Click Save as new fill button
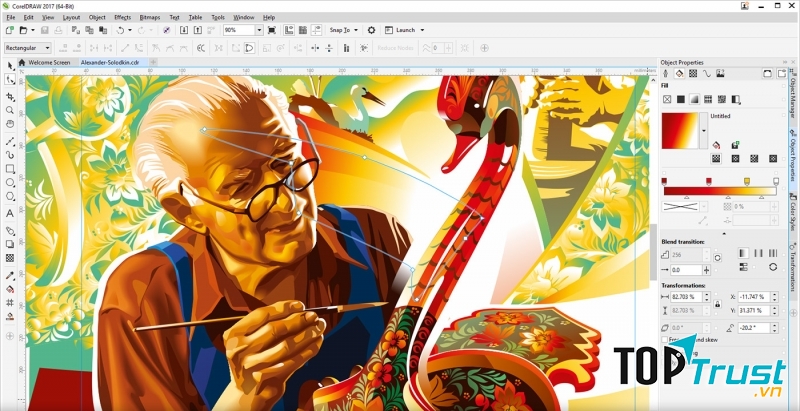Viewport: 800px width, 411px height. [x=735, y=145]
